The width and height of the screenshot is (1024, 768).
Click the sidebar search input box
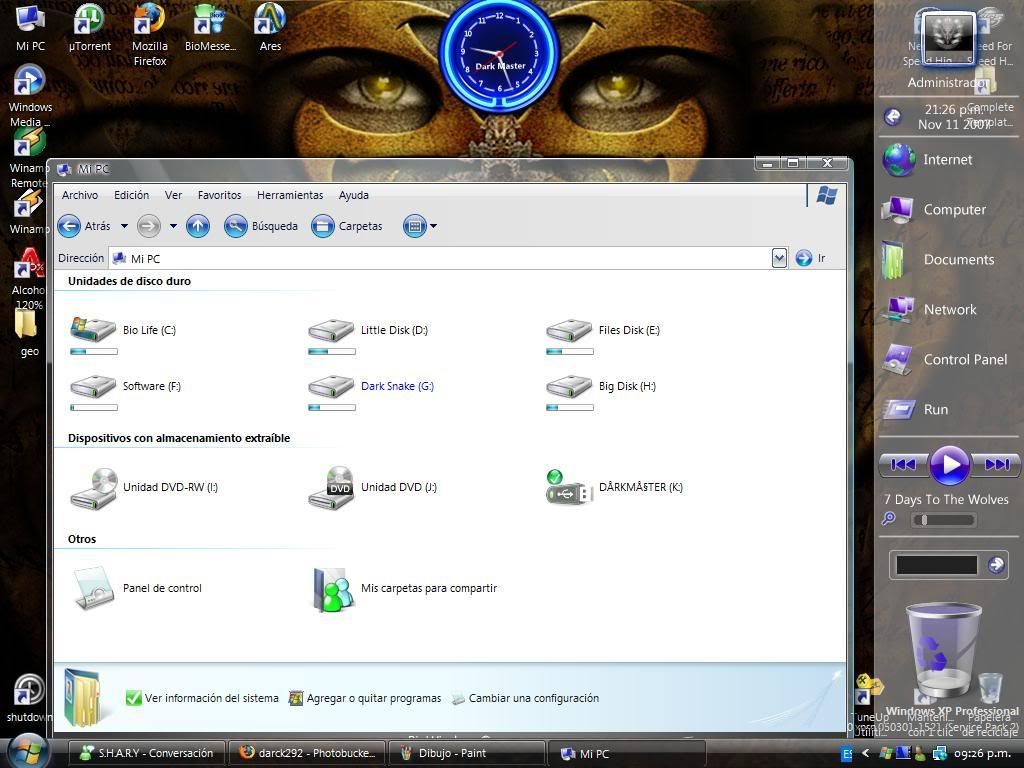[x=936, y=565]
